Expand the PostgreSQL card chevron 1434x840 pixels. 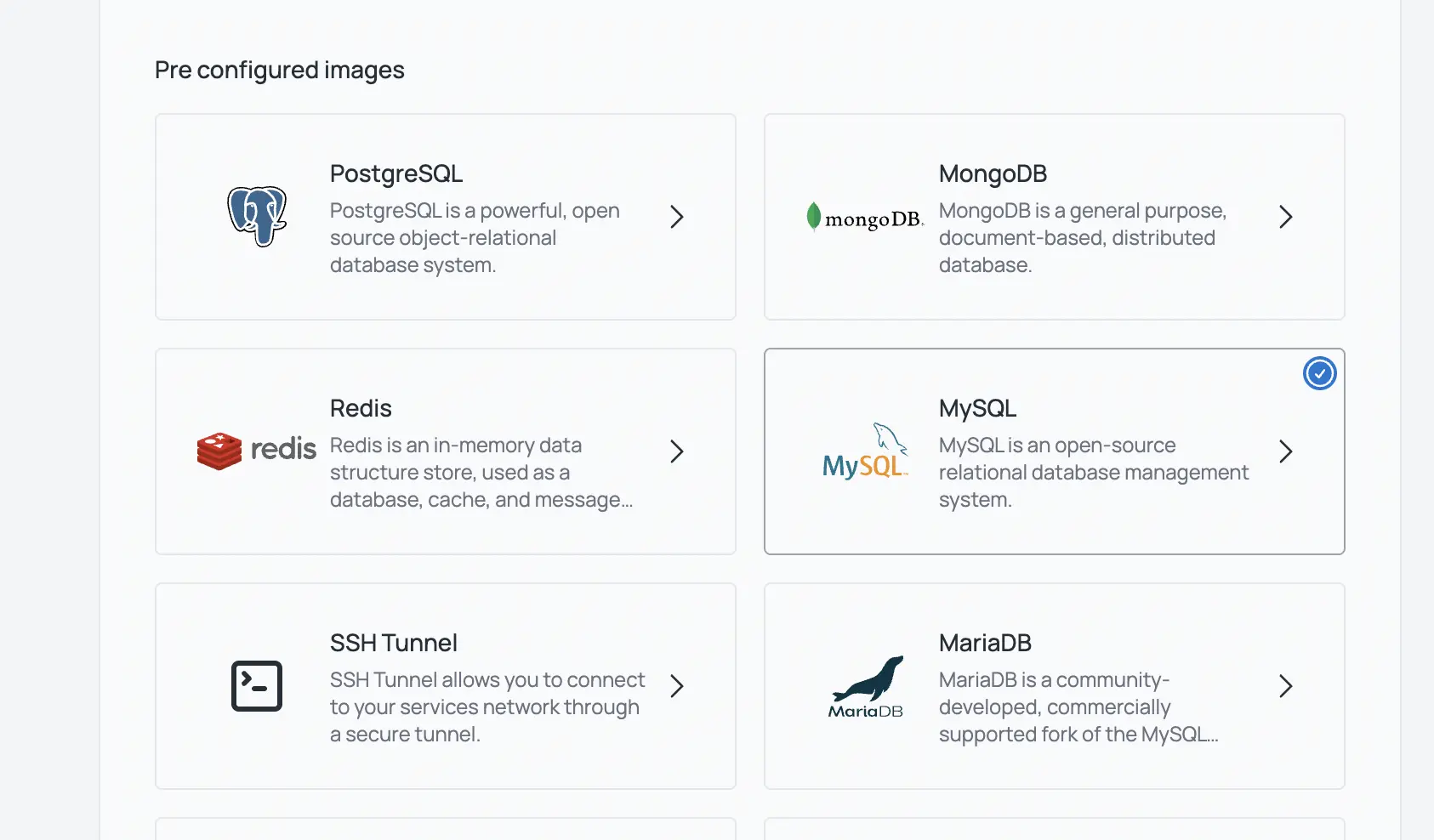676,218
